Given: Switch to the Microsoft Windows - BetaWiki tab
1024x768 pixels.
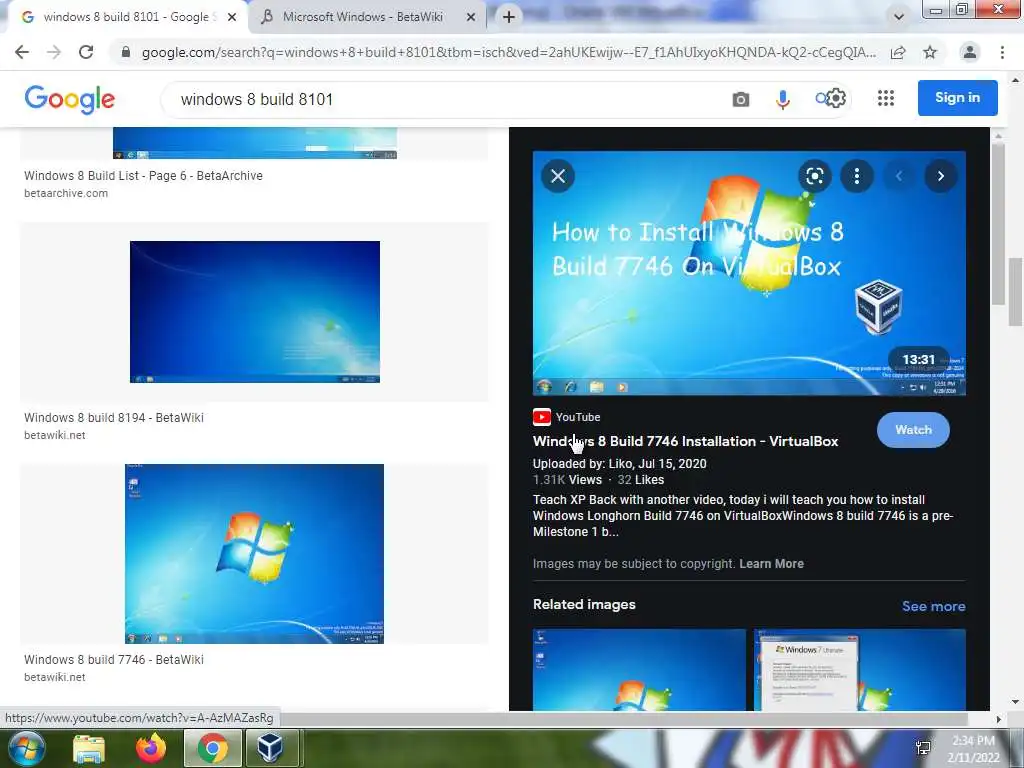Looking at the screenshot, I should 362,17.
